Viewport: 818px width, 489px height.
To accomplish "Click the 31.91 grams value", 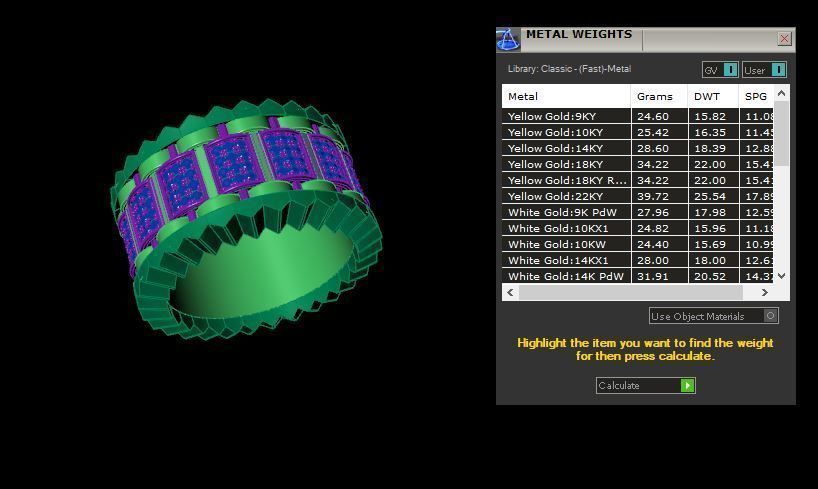I will (653, 276).
